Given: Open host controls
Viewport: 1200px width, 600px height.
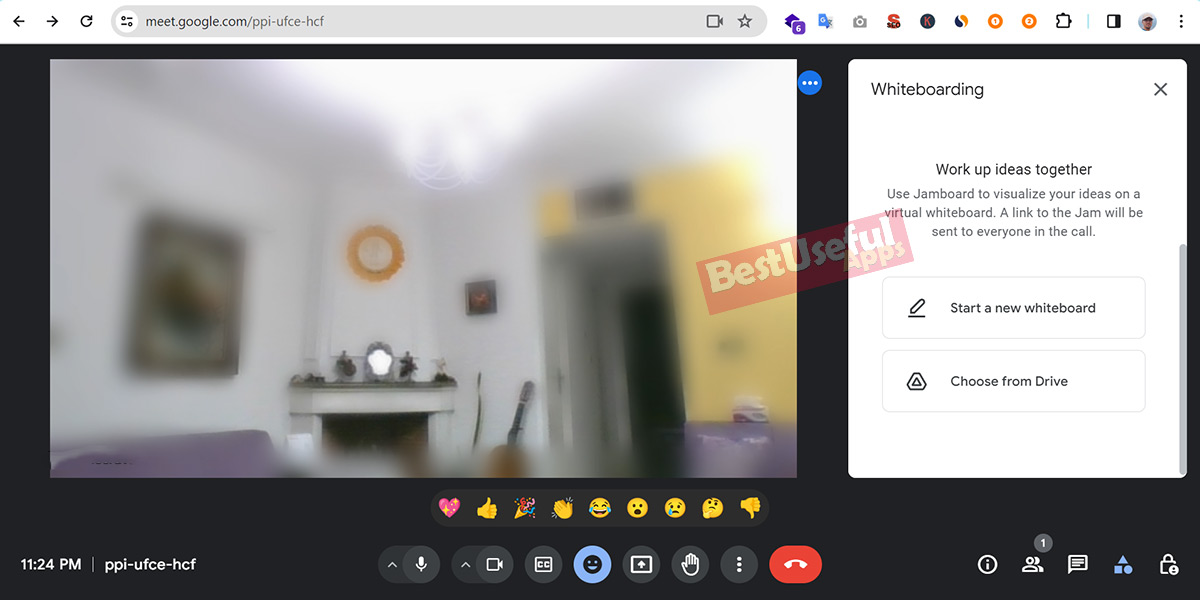Looking at the screenshot, I should tap(1167, 564).
